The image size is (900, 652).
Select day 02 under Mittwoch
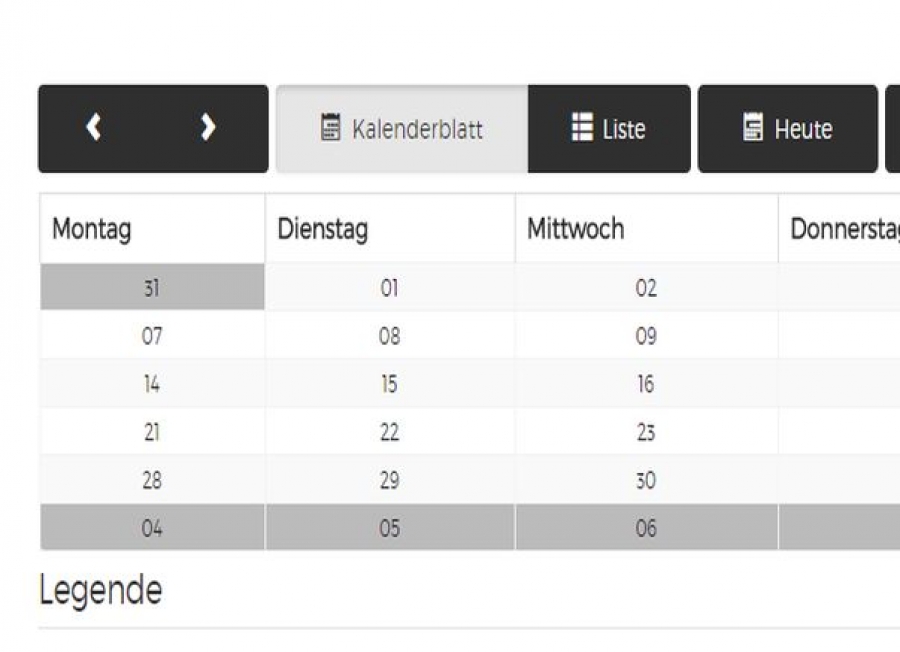(646, 288)
